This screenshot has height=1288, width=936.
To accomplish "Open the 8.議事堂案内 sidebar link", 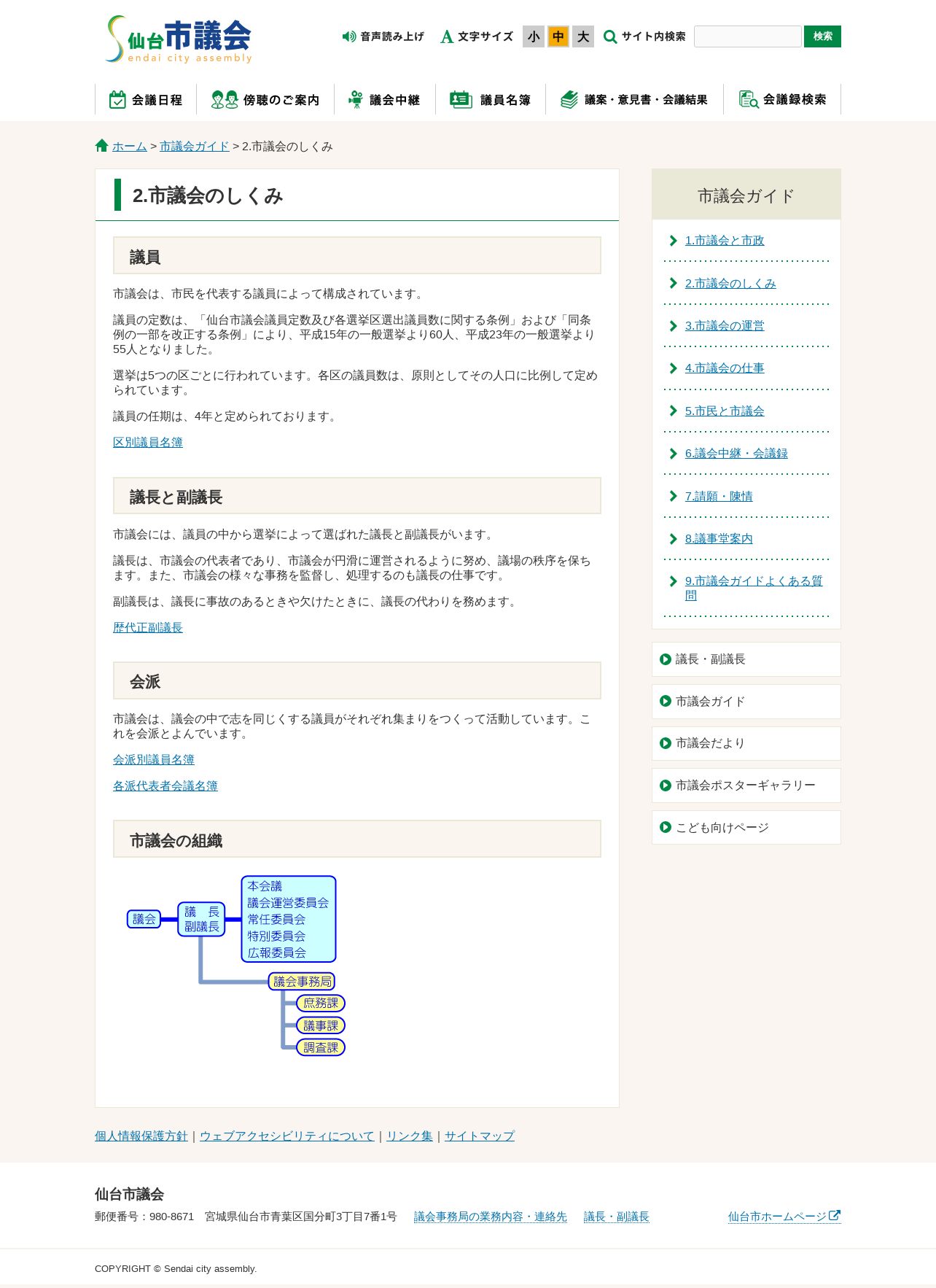I will pos(719,539).
